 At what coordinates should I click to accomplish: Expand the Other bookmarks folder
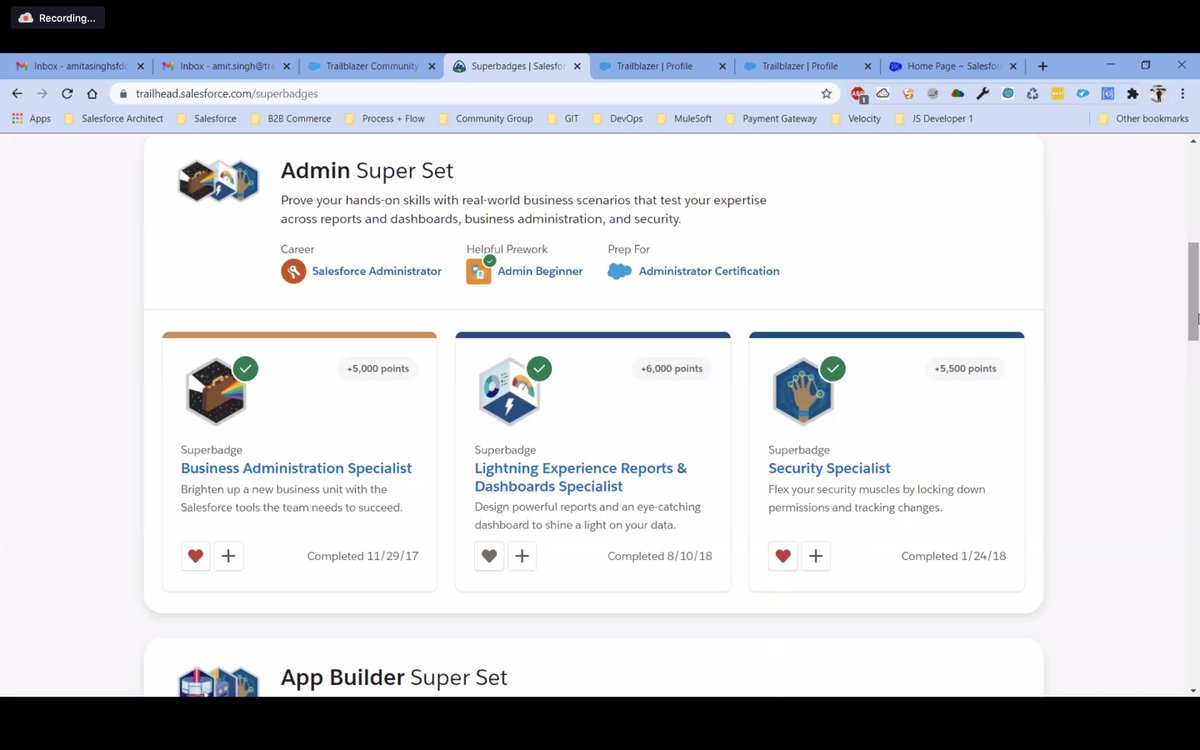coord(1143,118)
